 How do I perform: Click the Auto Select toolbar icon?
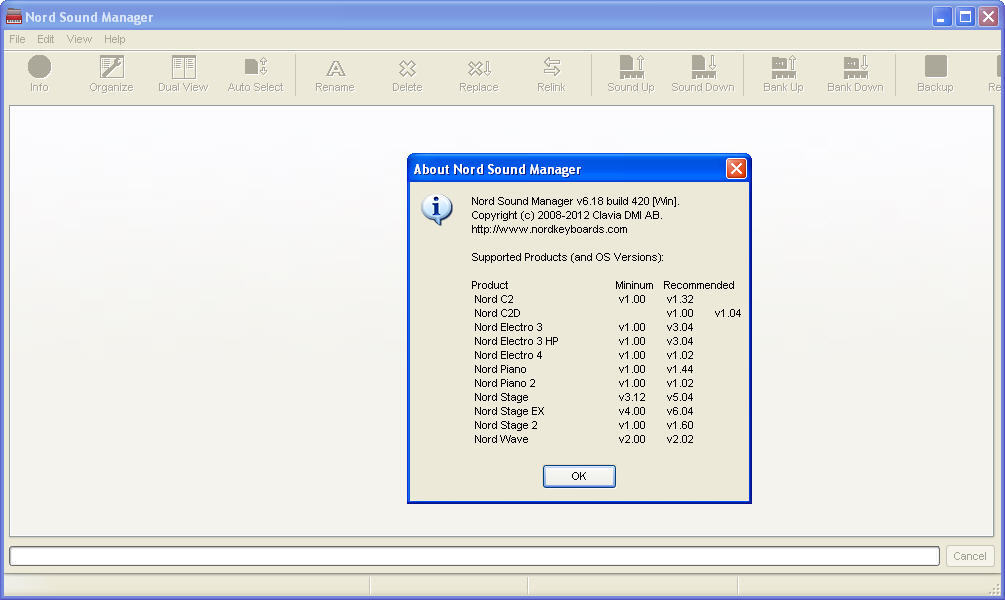255,68
